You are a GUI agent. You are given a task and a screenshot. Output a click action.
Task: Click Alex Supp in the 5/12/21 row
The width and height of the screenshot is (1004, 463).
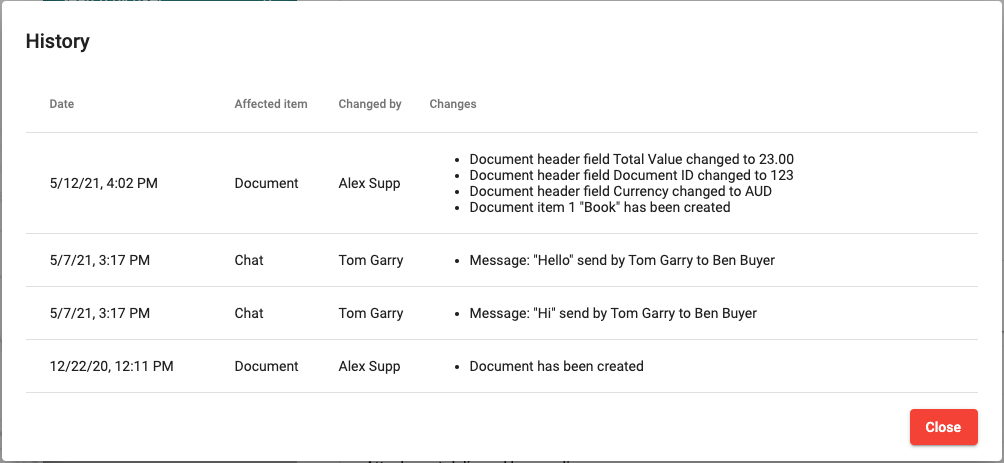click(x=370, y=184)
